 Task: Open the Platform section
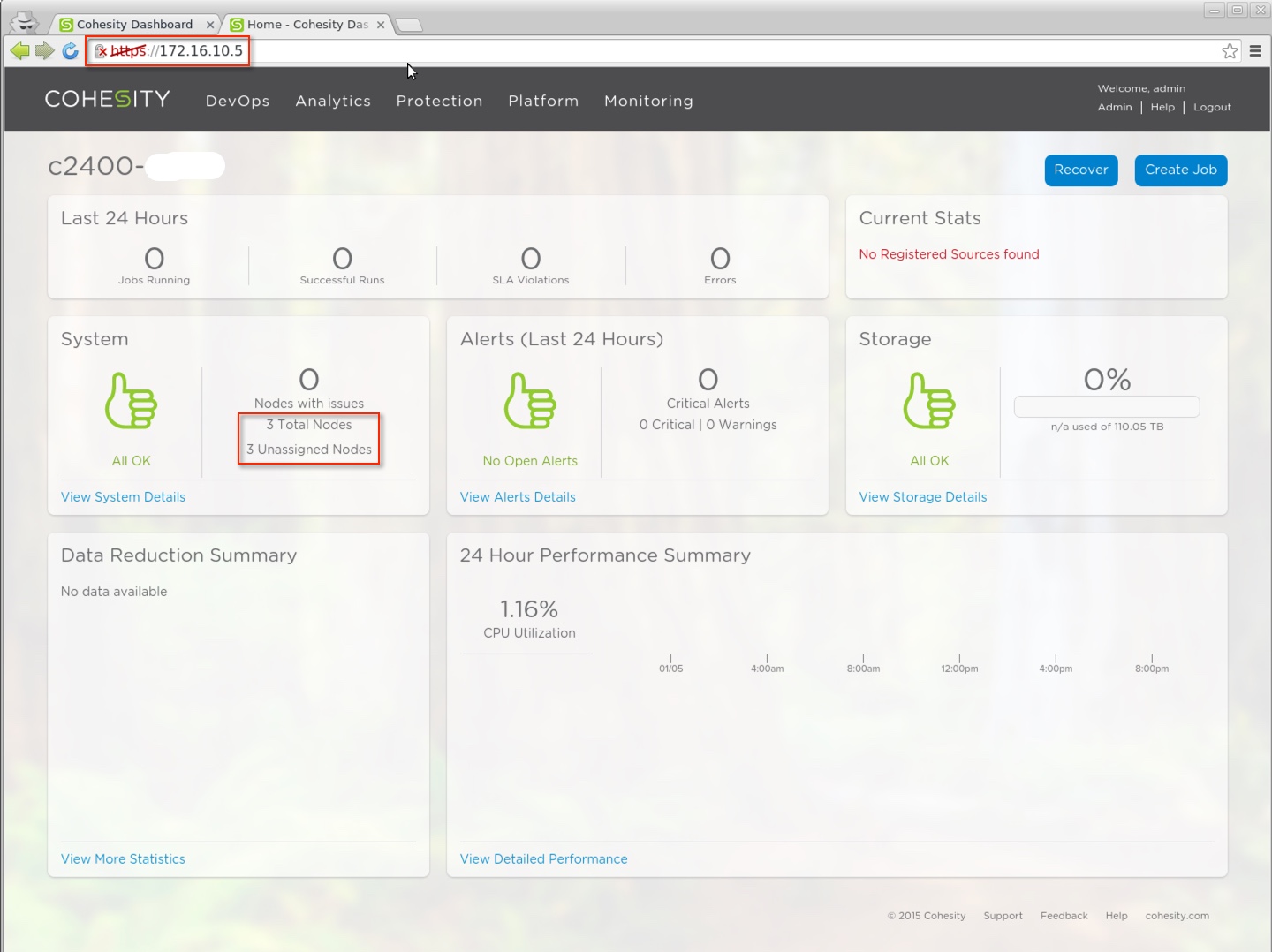click(543, 101)
